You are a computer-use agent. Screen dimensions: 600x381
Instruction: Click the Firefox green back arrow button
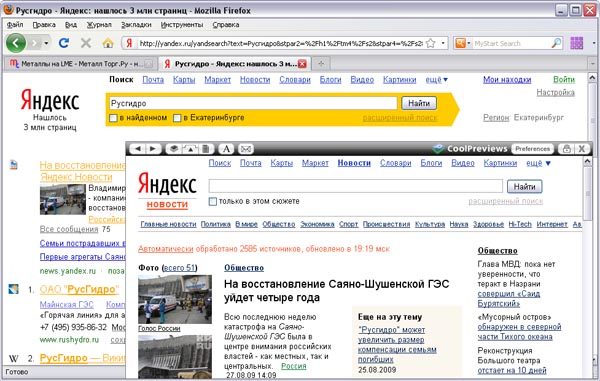[x=16, y=43]
